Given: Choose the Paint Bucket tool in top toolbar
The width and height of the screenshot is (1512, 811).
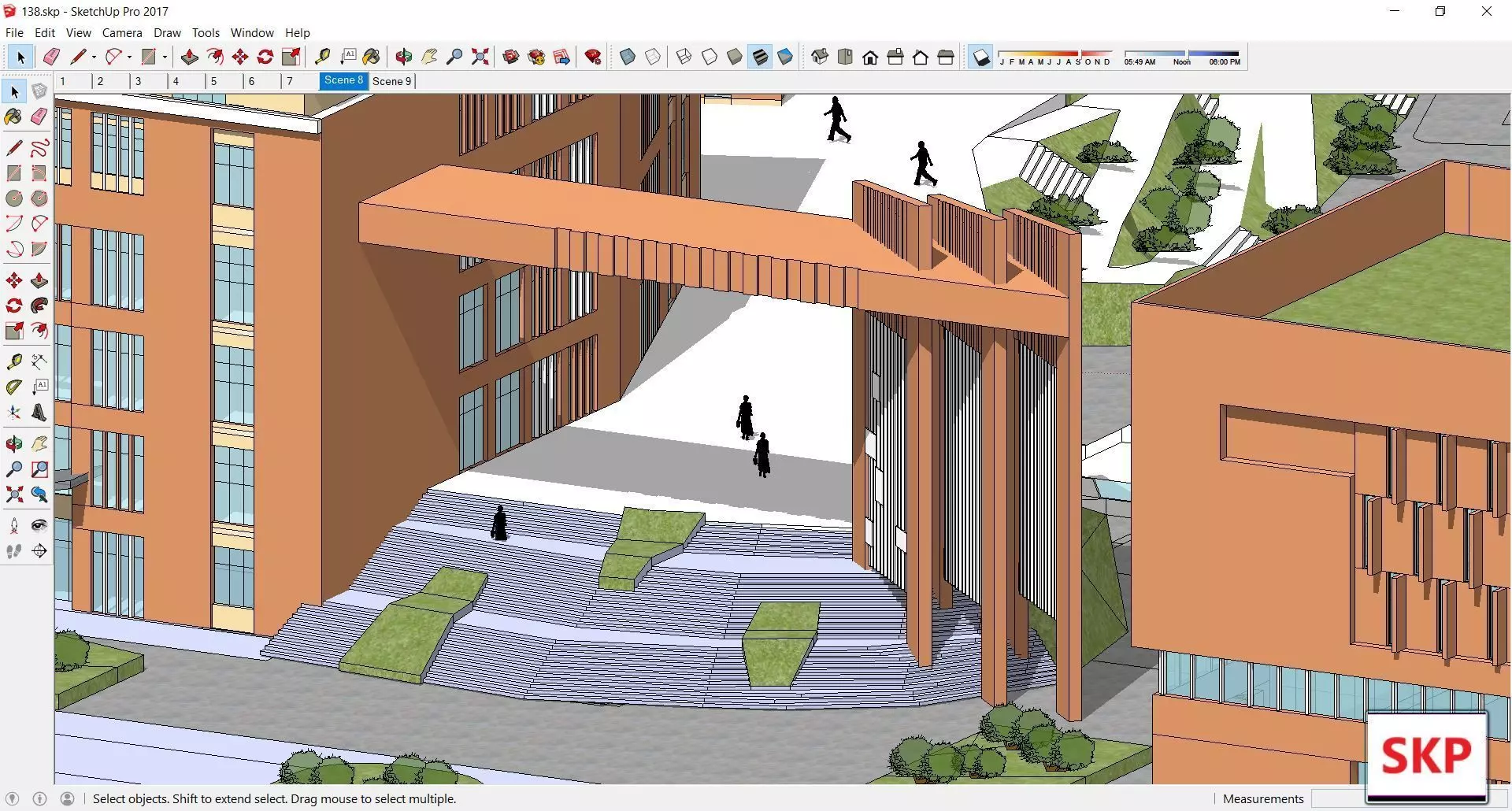Looking at the screenshot, I should coord(372,57).
